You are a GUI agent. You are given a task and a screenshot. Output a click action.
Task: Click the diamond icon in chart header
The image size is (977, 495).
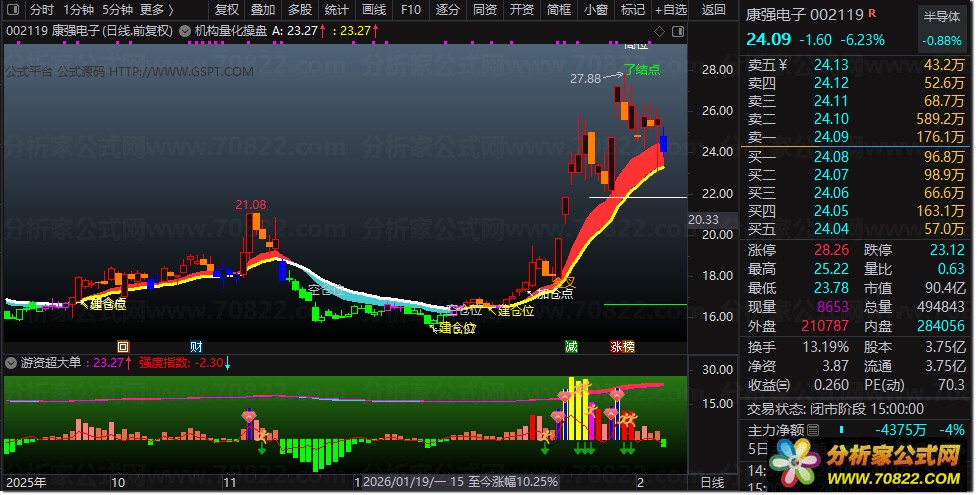pyautogui.click(x=660, y=31)
